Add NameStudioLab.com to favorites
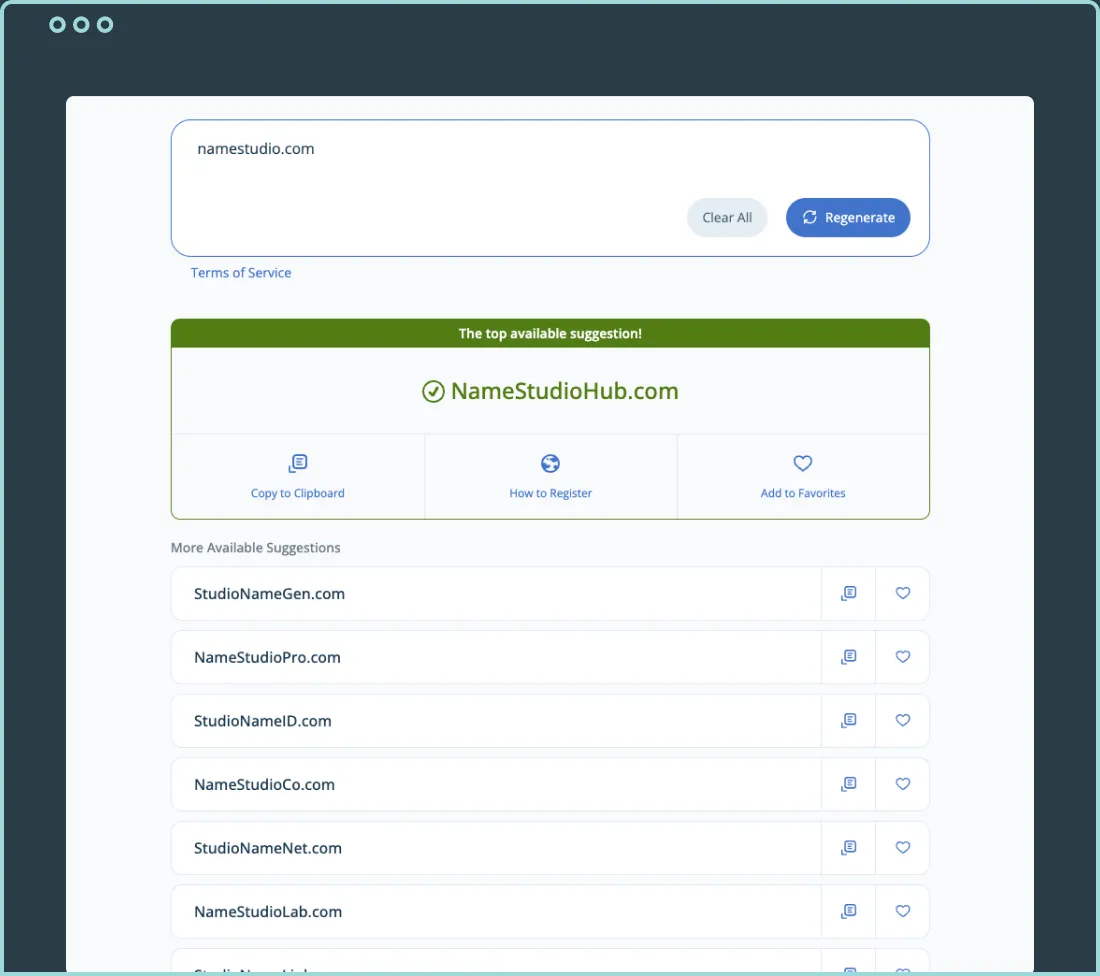The image size is (1100, 976). 902,911
